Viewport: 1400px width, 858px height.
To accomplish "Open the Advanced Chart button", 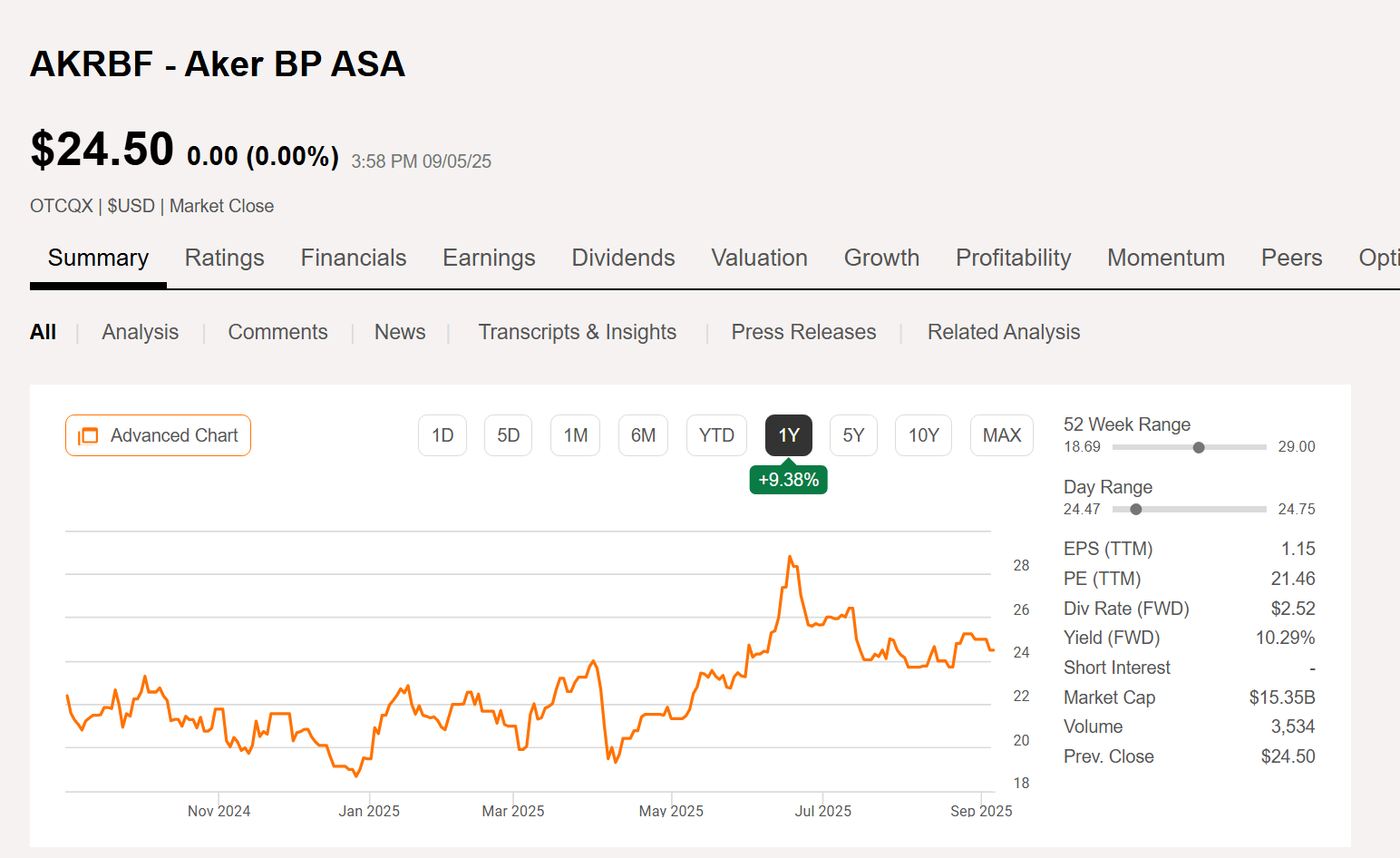I will pyautogui.click(x=158, y=435).
